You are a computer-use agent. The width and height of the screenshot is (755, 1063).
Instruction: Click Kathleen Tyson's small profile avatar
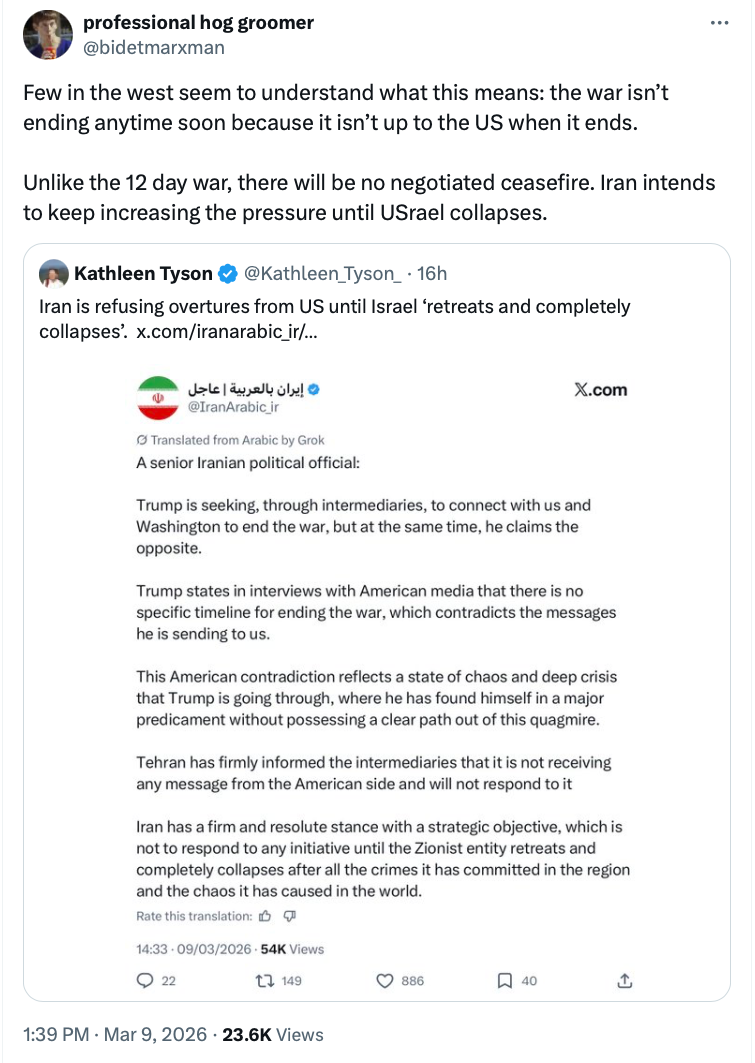click(52, 273)
